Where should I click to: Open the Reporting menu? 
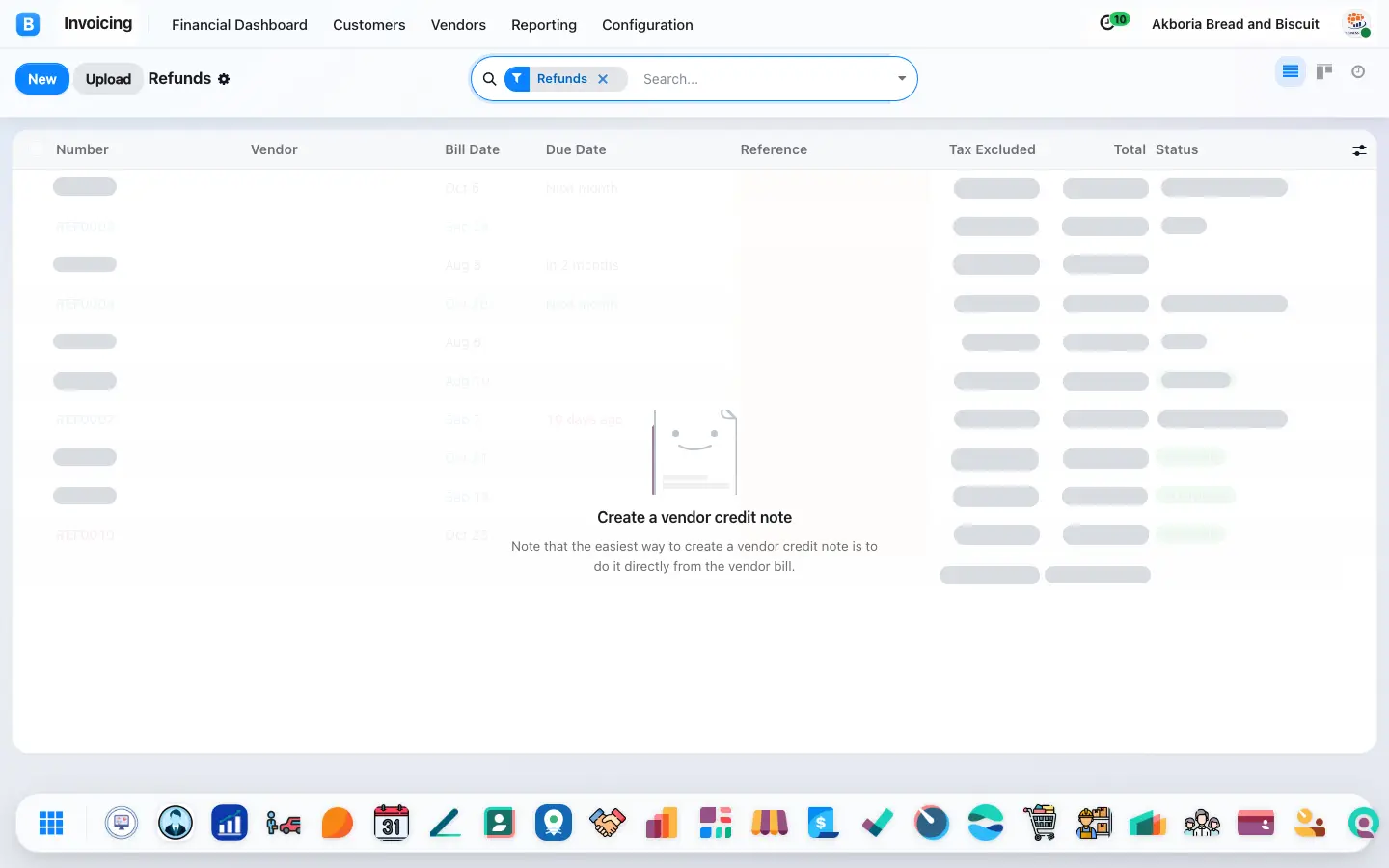pyautogui.click(x=544, y=25)
